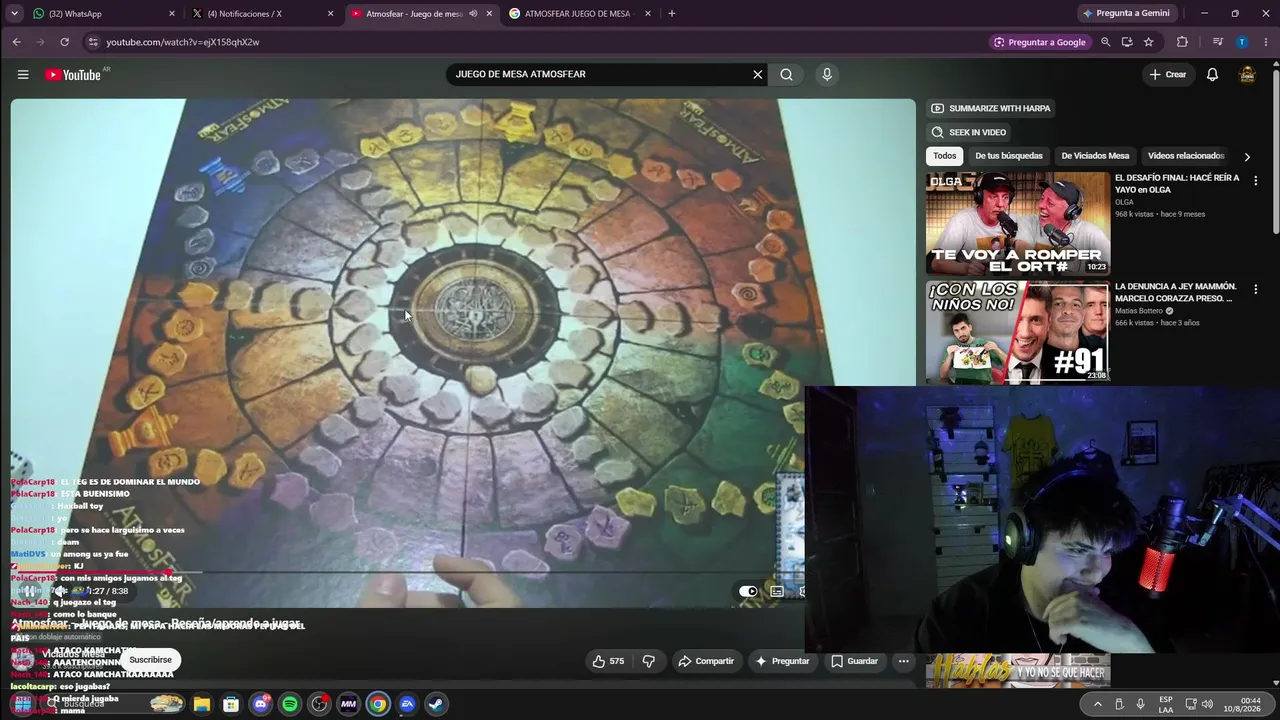Screen dimensions: 1280x720
Task: Reload the page
Action: [64, 42]
